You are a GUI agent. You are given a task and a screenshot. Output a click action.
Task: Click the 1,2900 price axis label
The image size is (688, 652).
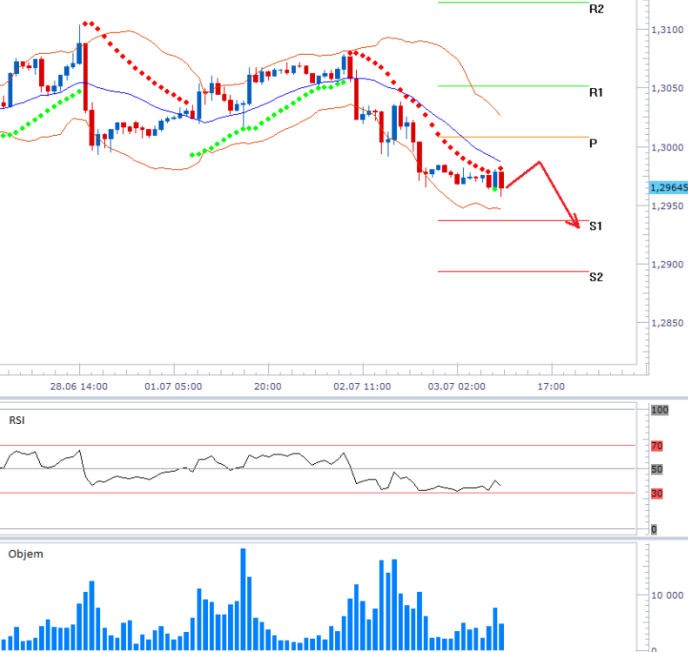[667, 265]
